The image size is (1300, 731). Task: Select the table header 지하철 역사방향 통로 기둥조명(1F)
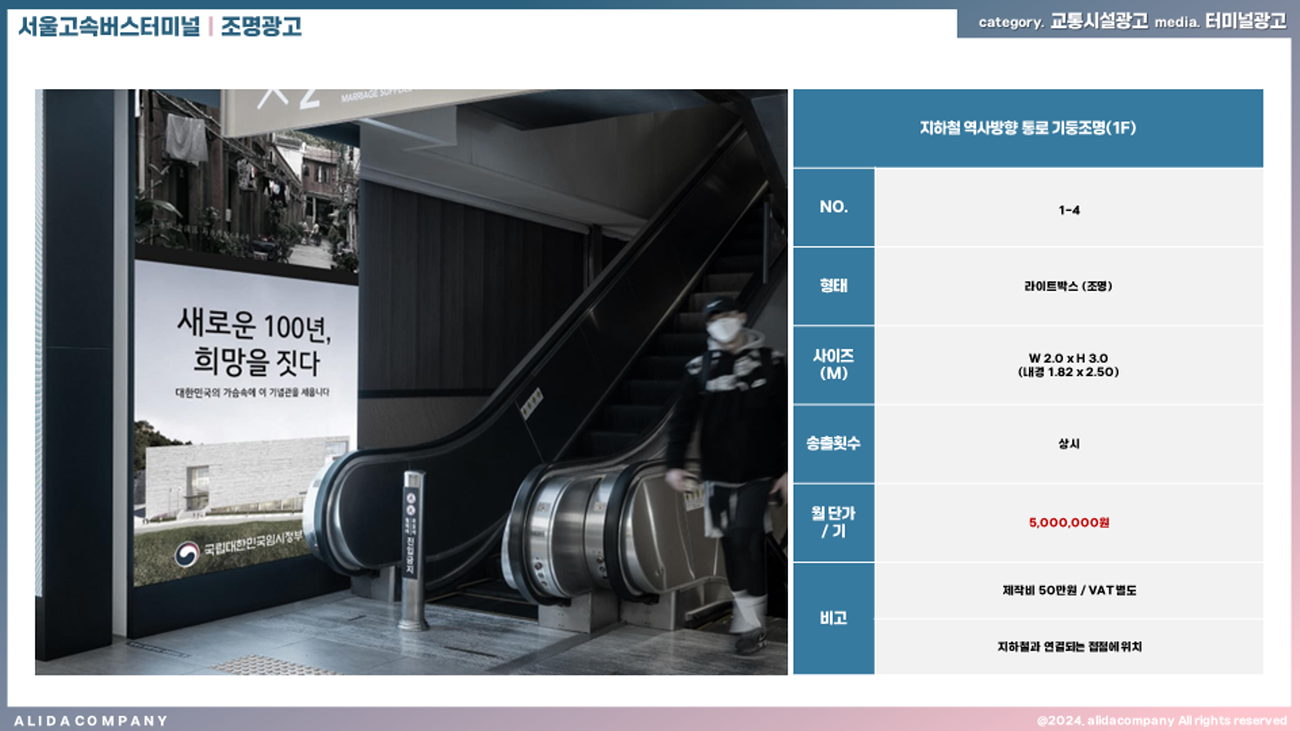pyautogui.click(x=1027, y=128)
